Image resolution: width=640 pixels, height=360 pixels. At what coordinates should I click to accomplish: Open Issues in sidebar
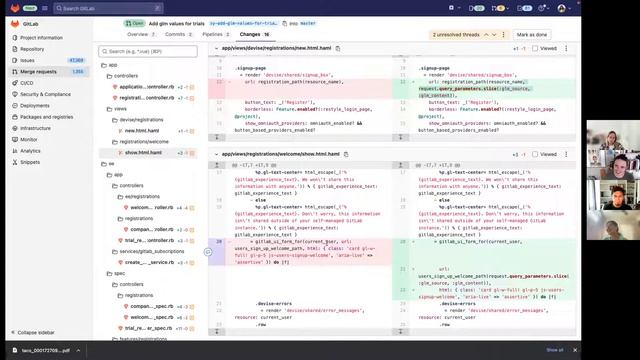27,60
